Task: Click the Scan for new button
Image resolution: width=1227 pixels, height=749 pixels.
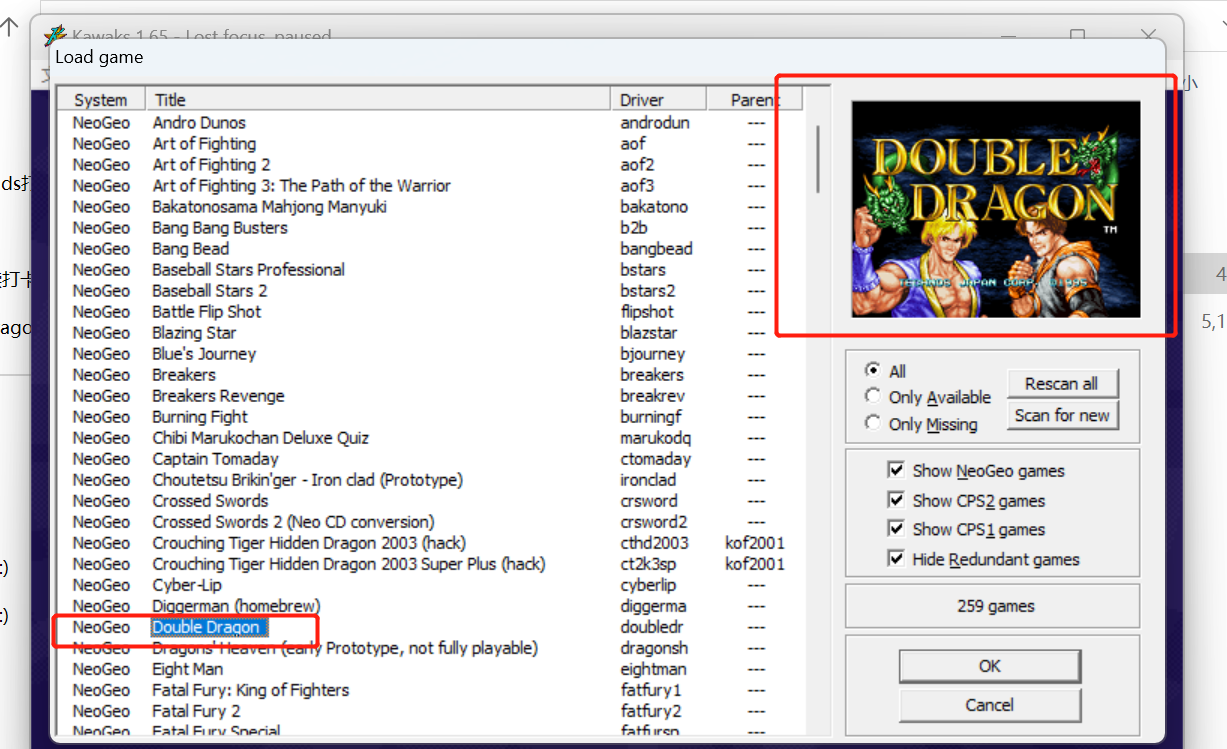Action: coord(1062,415)
